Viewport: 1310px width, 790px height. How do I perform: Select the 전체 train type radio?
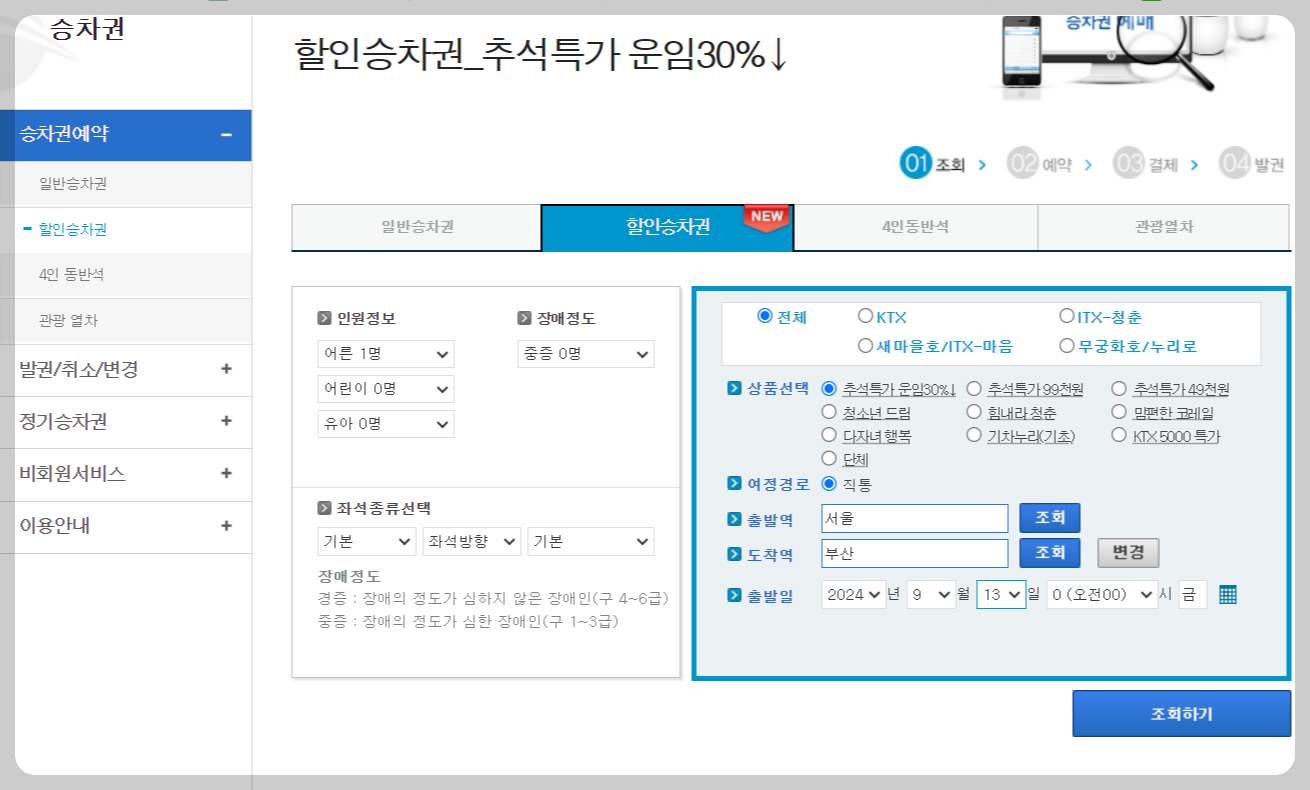(x=765, y=316)
